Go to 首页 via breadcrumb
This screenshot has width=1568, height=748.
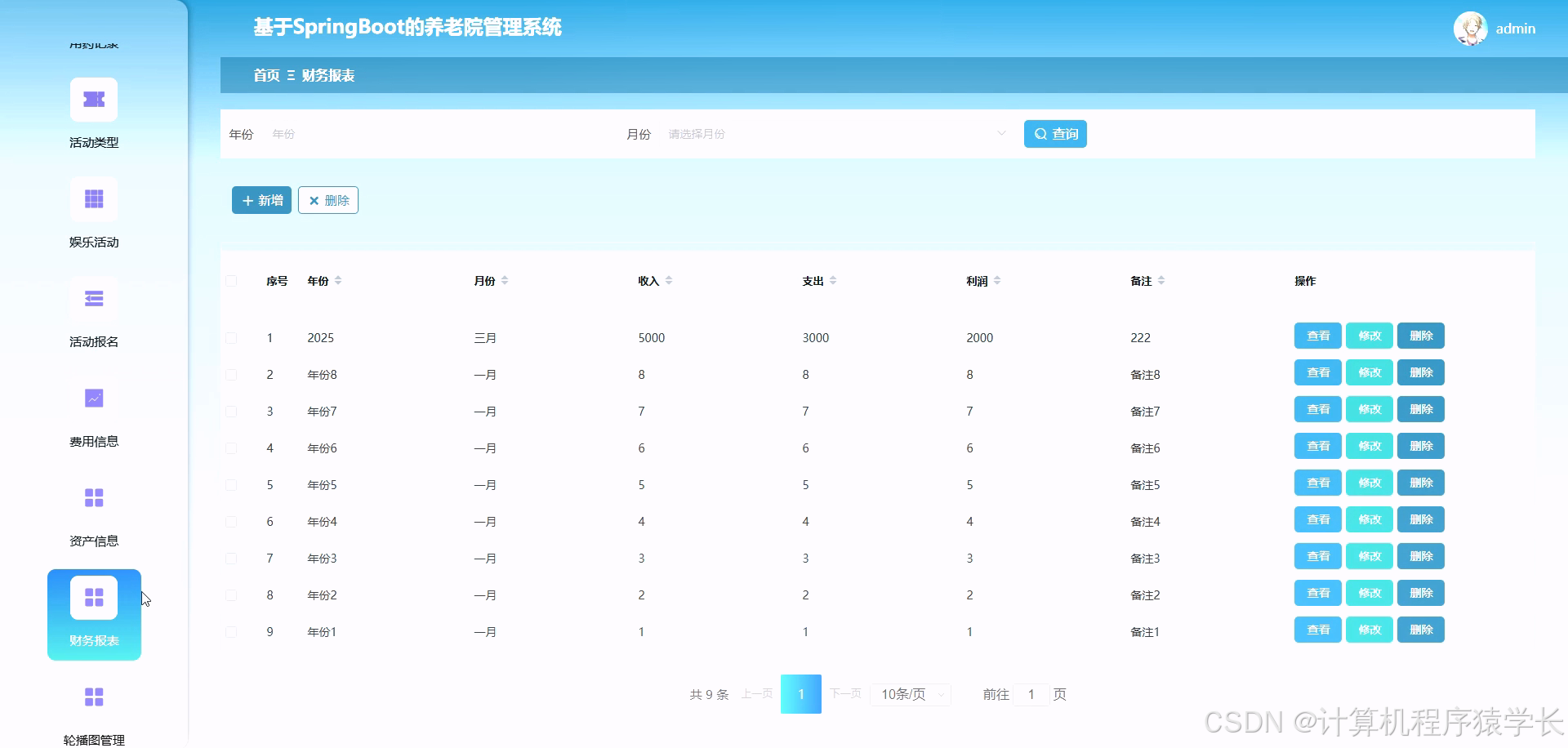pos(265,75)
